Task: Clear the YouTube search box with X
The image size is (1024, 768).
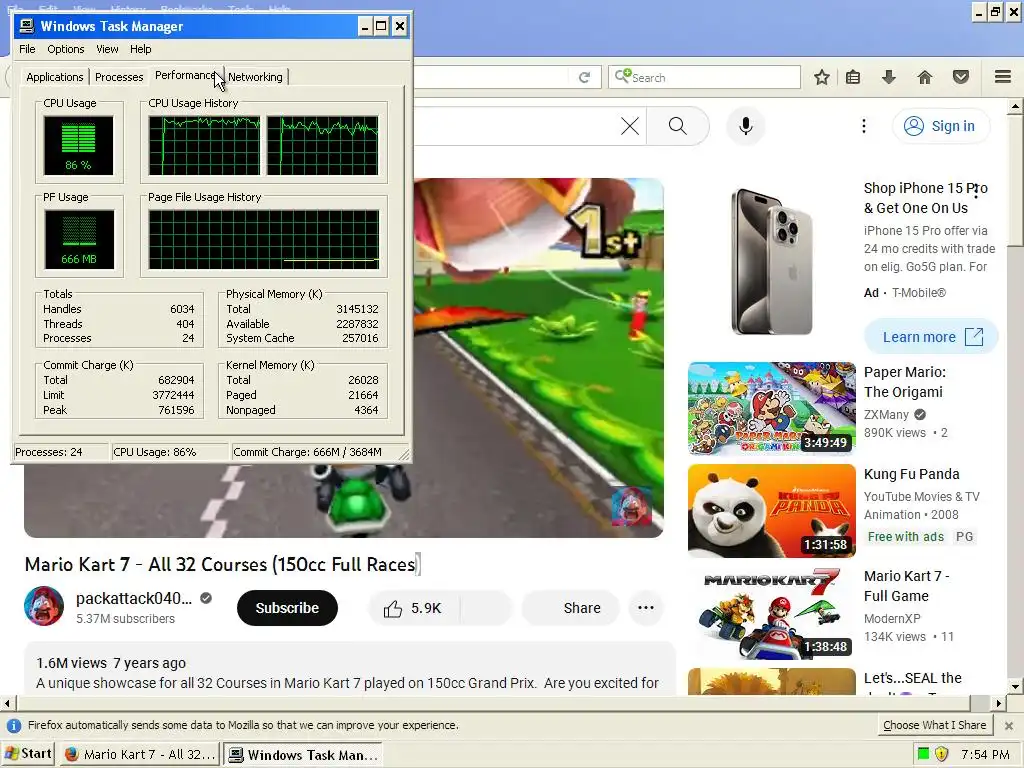Action: point(630,125)
